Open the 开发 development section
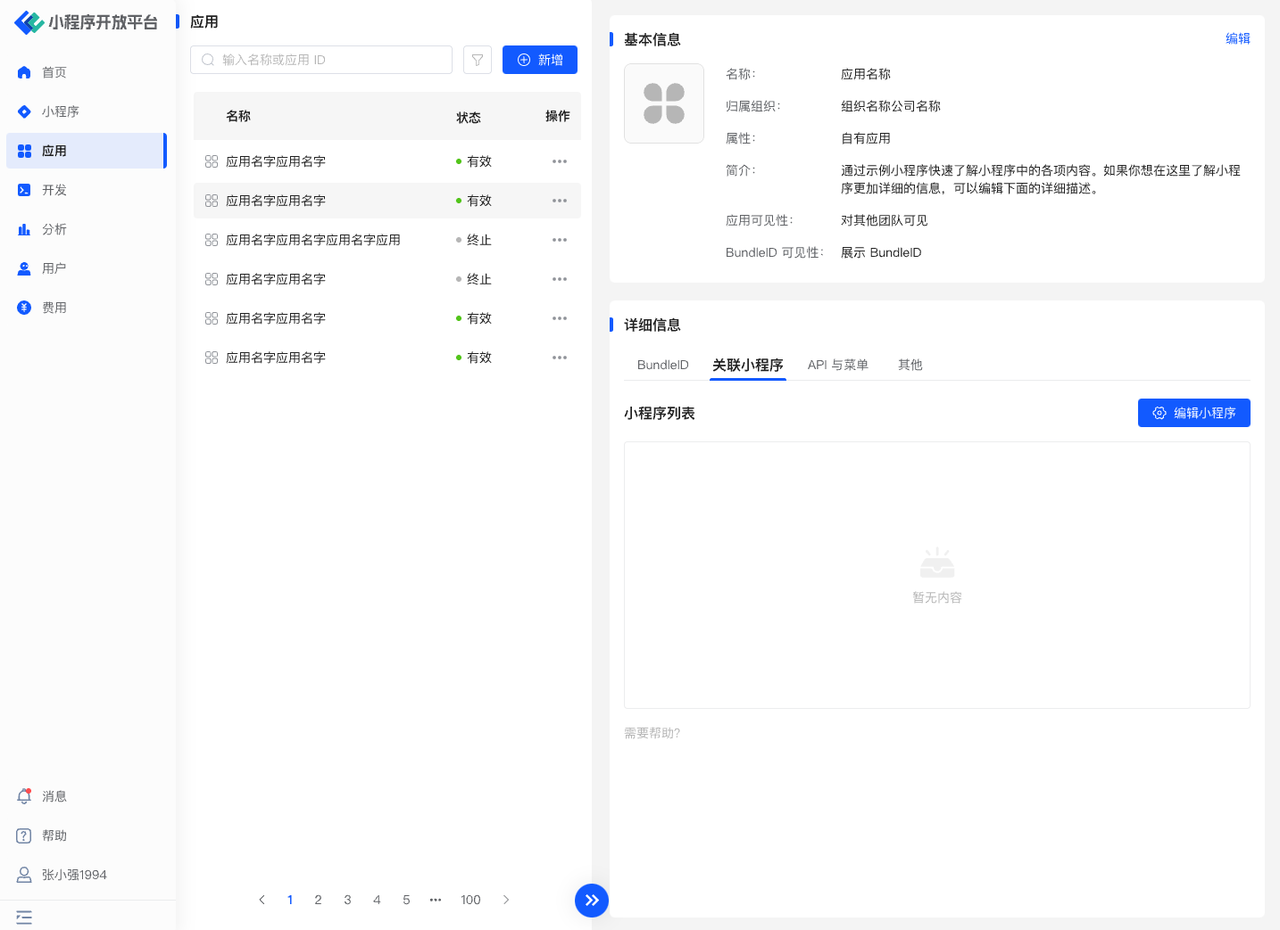Viewport: 1280px width, 930px height. click(53, 190)
